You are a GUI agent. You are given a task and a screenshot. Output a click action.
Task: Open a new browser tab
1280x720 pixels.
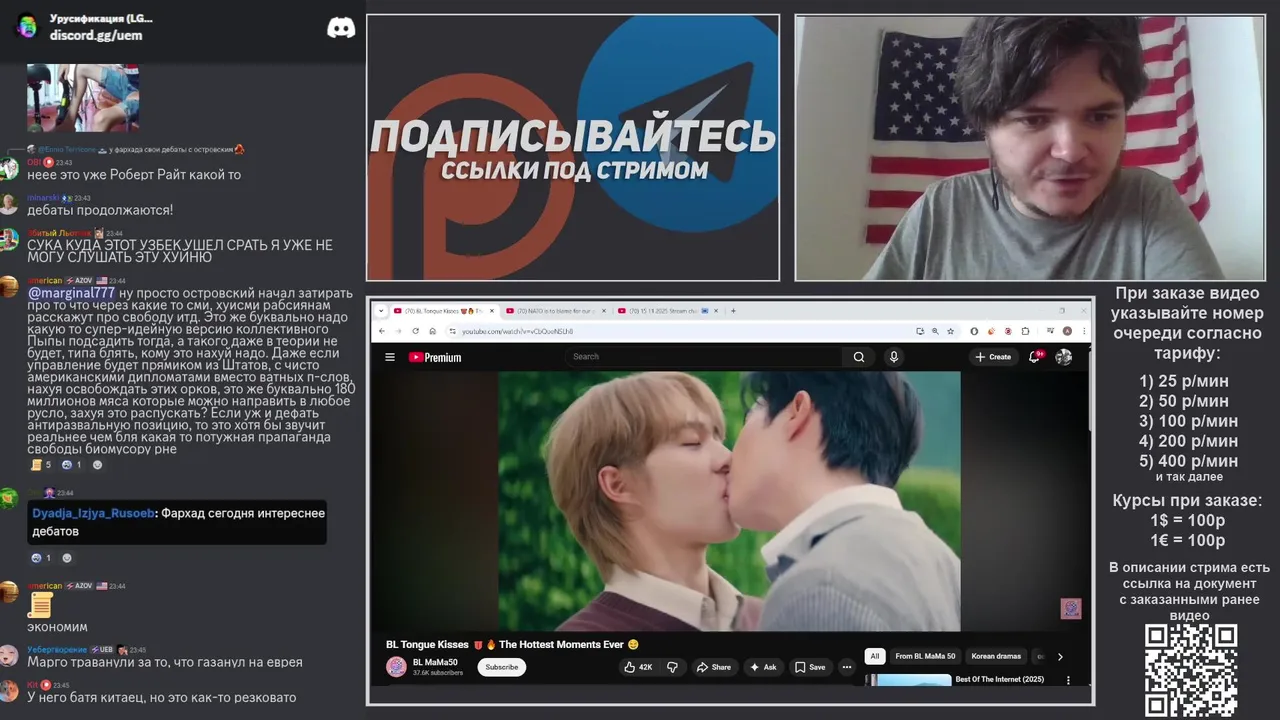(733, 311)
